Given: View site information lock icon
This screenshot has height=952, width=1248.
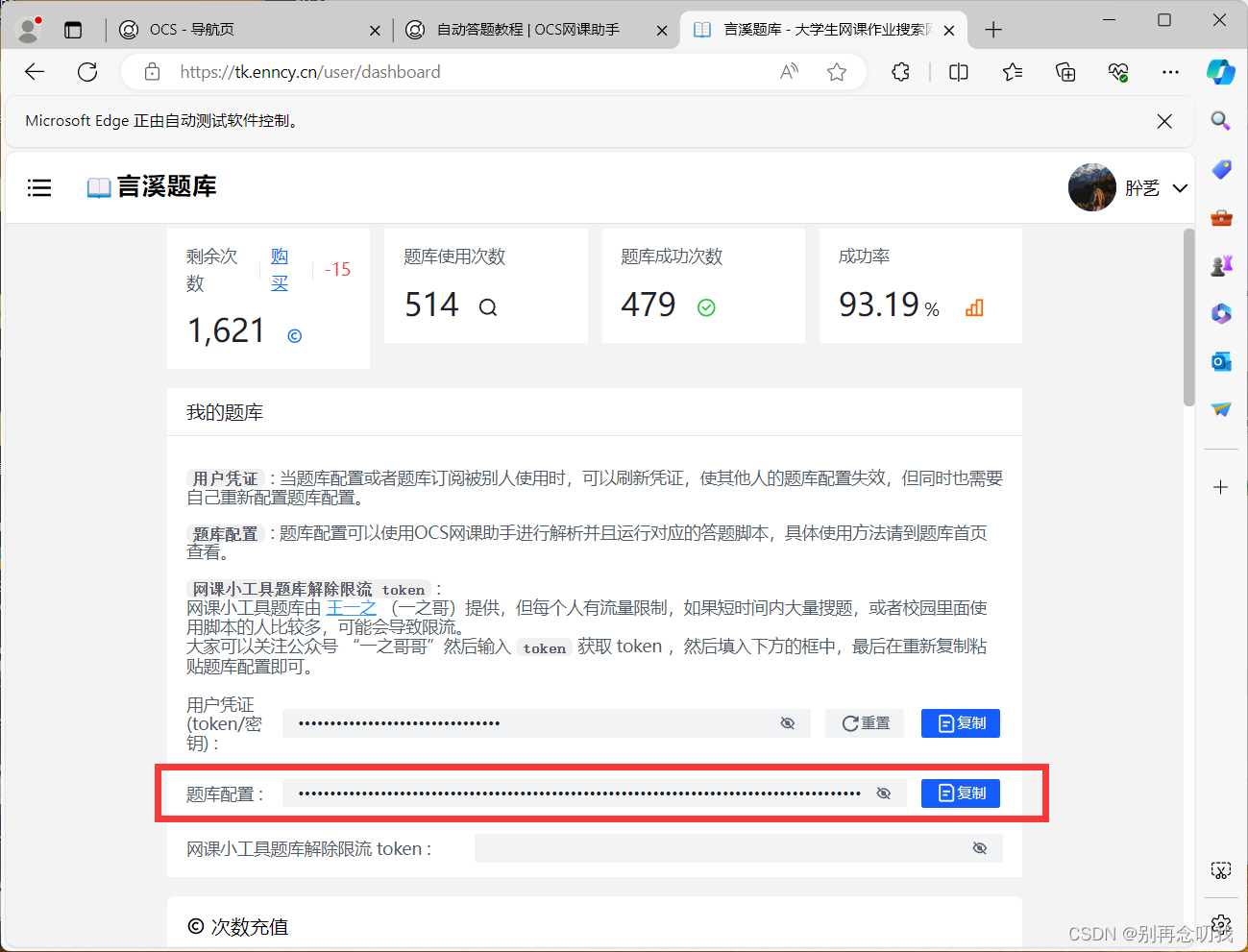Looking at the screenshot, I should pyautogui.click(x=152, y=72).
